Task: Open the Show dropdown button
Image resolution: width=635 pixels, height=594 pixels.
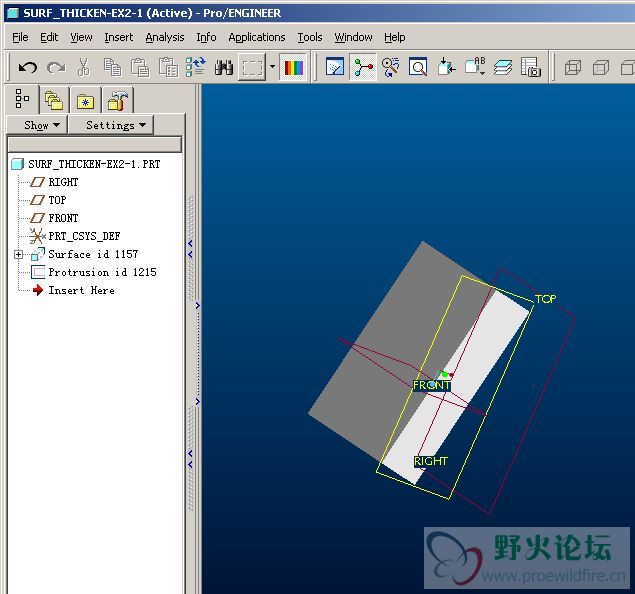Action: tap(37, 125)
